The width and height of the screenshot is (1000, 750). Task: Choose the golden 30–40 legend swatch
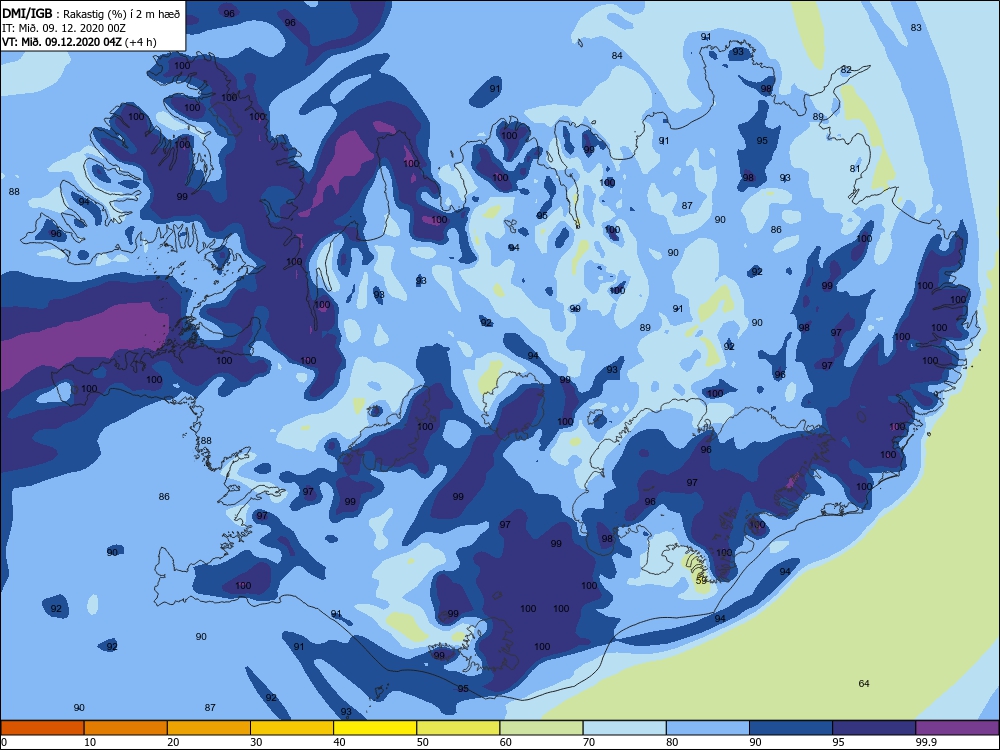pyautogui.click(x=292, y=728)
